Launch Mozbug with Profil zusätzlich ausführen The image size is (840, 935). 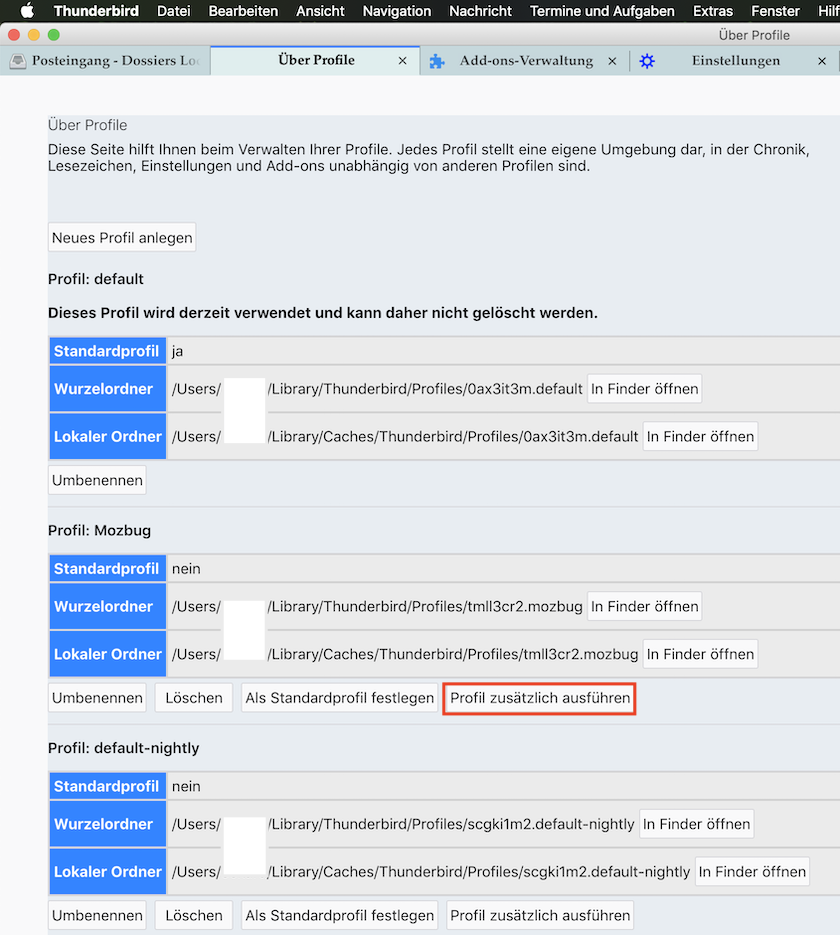[x=540, y=698]
